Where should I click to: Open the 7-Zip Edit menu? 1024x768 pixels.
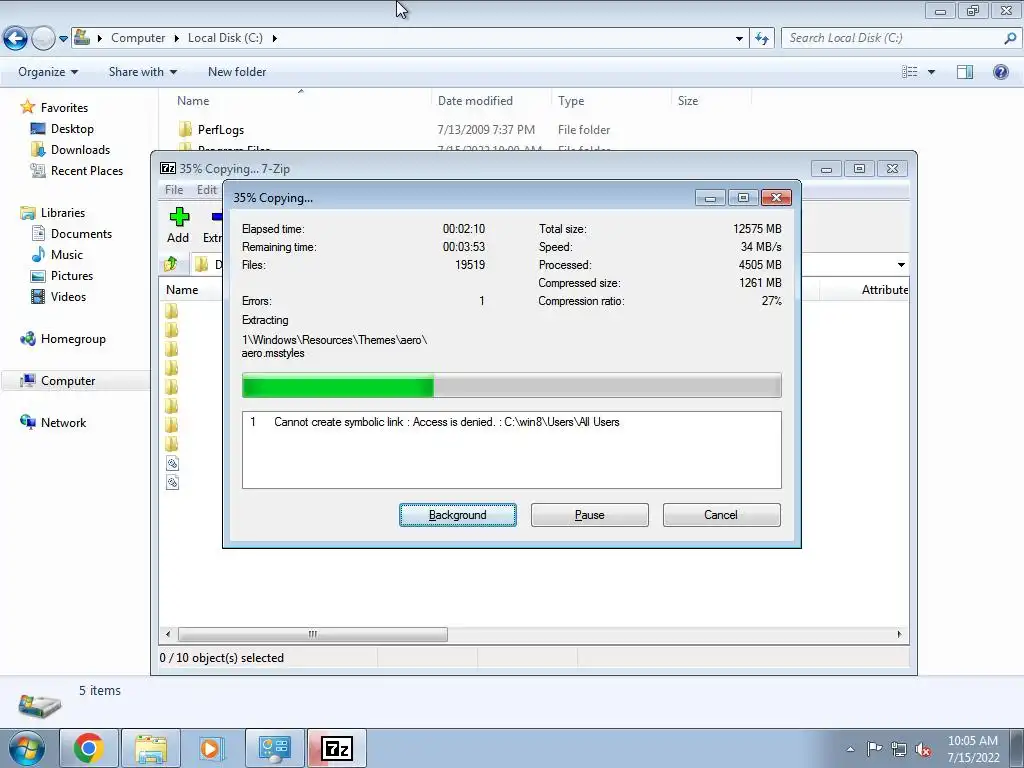(x=206, y=190)
